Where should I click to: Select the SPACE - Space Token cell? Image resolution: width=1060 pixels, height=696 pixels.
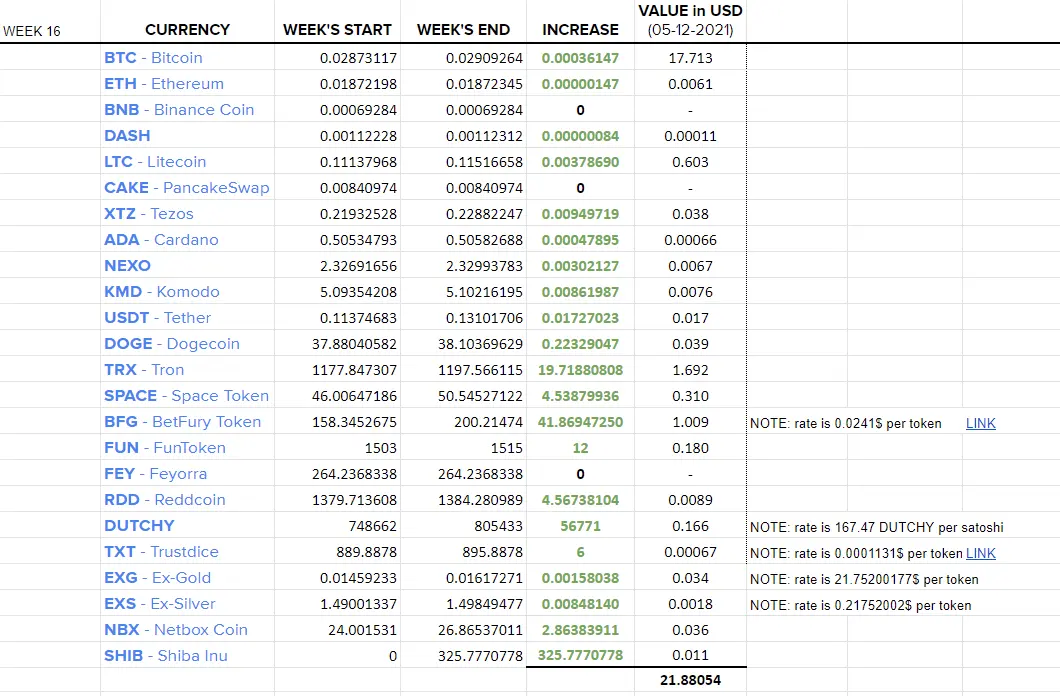coord(187,396)
